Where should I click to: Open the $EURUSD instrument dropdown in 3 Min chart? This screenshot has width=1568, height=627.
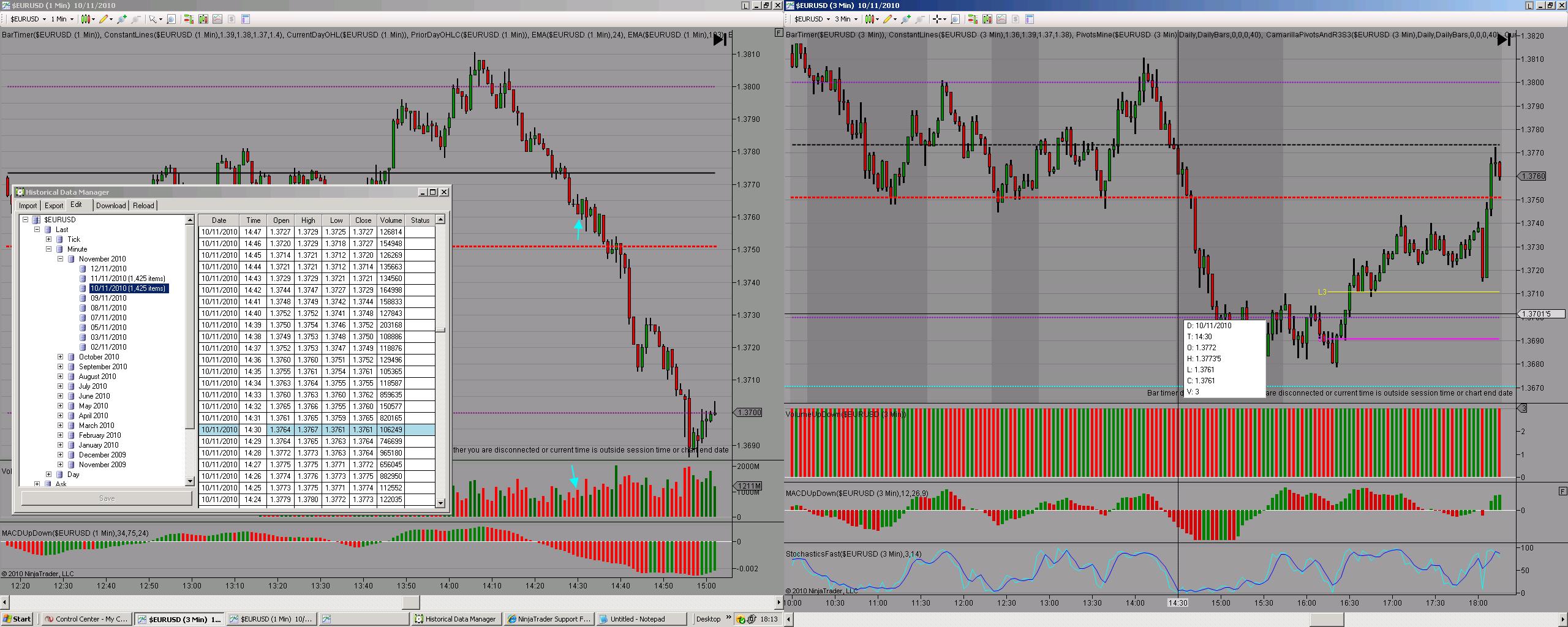pos(813,20)
